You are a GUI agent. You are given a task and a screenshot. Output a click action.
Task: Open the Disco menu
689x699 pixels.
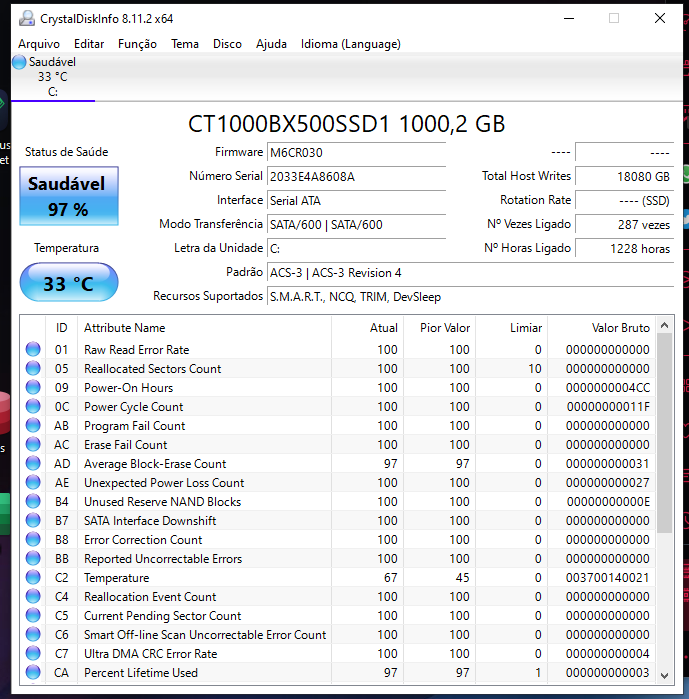[x=227, y=44]
